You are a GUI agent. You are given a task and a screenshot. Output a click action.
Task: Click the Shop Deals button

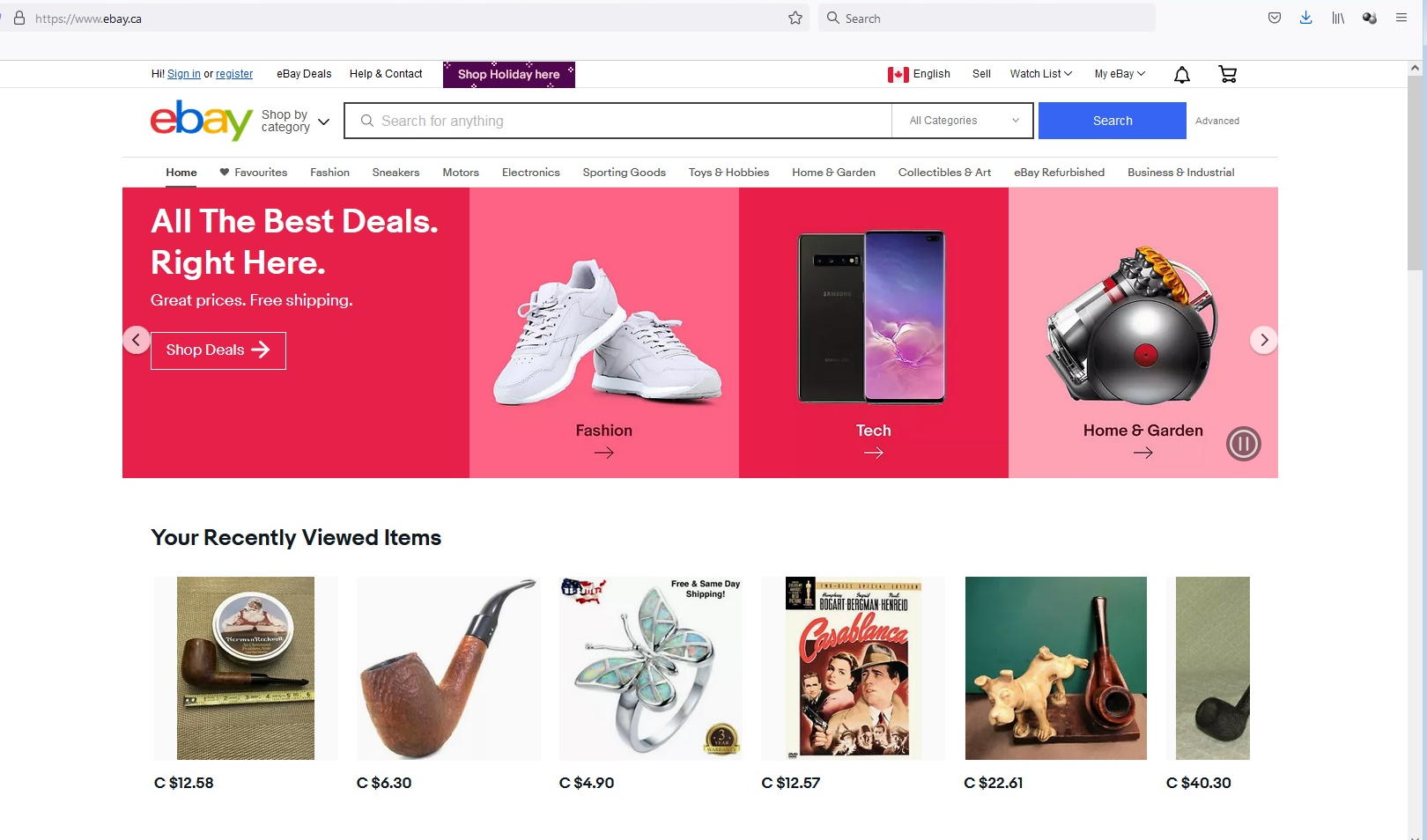[218, 350]
